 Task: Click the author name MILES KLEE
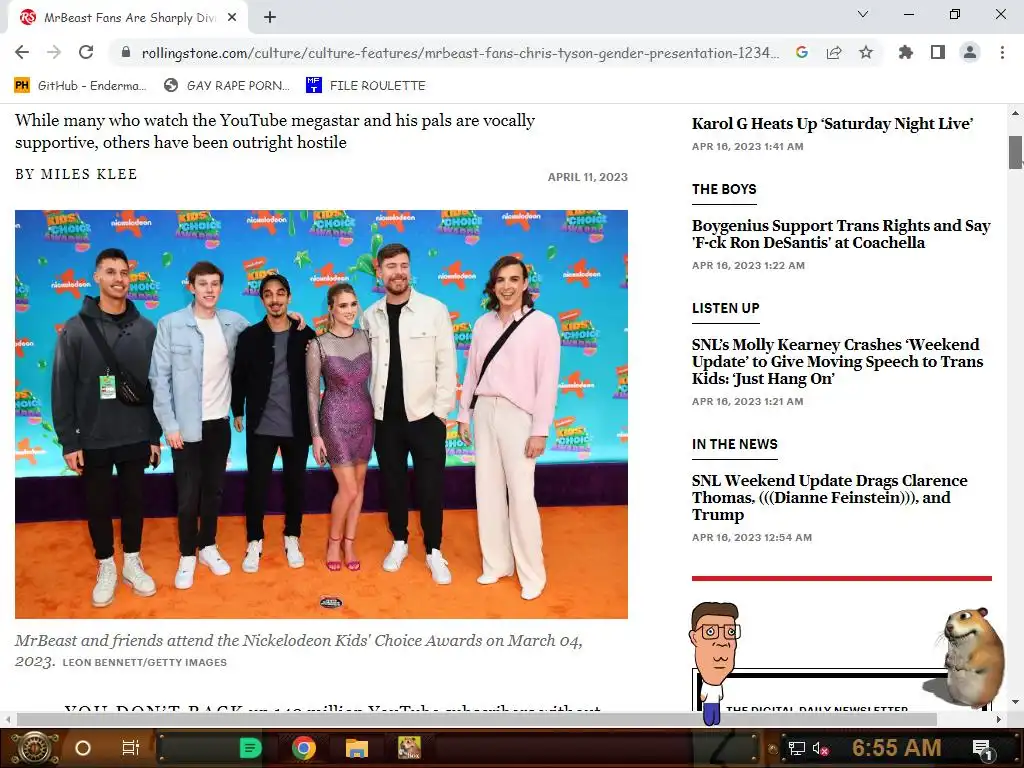pos(89,174)
